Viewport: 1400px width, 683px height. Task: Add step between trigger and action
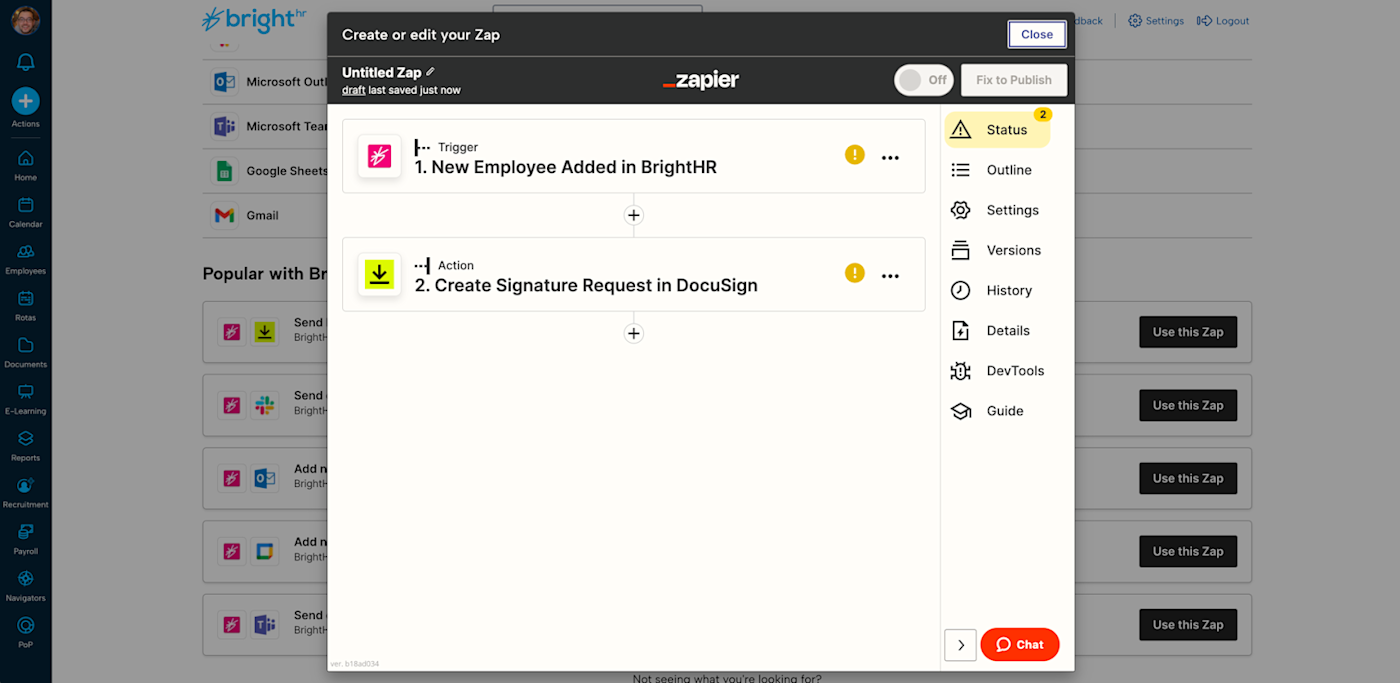[x=633, y=215]
